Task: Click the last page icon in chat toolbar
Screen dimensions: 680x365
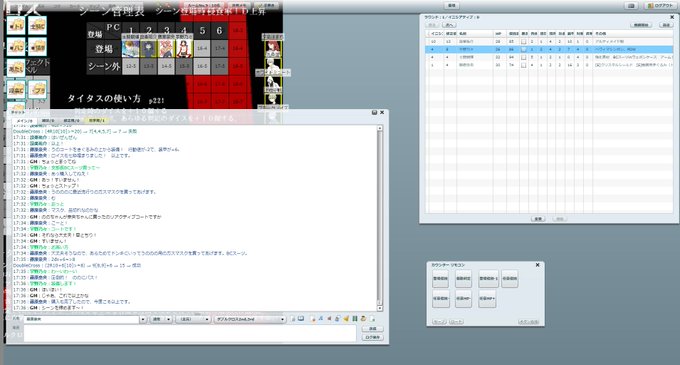Action: tap(372, 319)
